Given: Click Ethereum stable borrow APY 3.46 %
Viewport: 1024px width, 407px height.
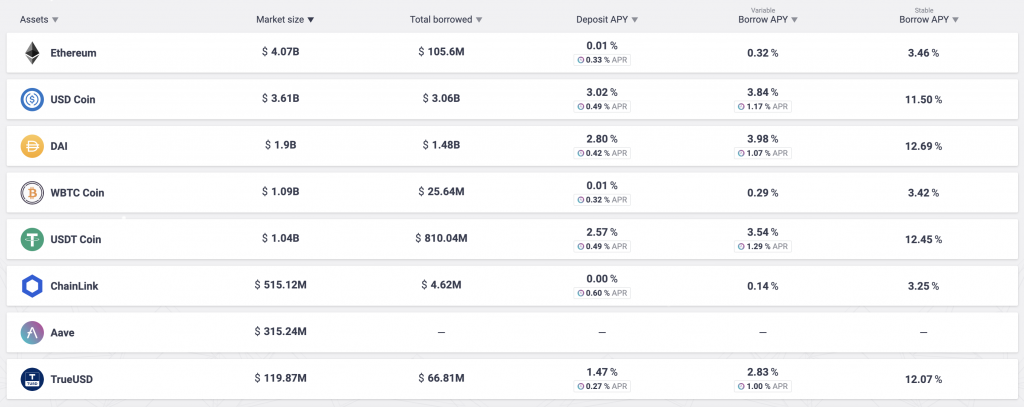Looking at the screenshot, I should point(923,53).
